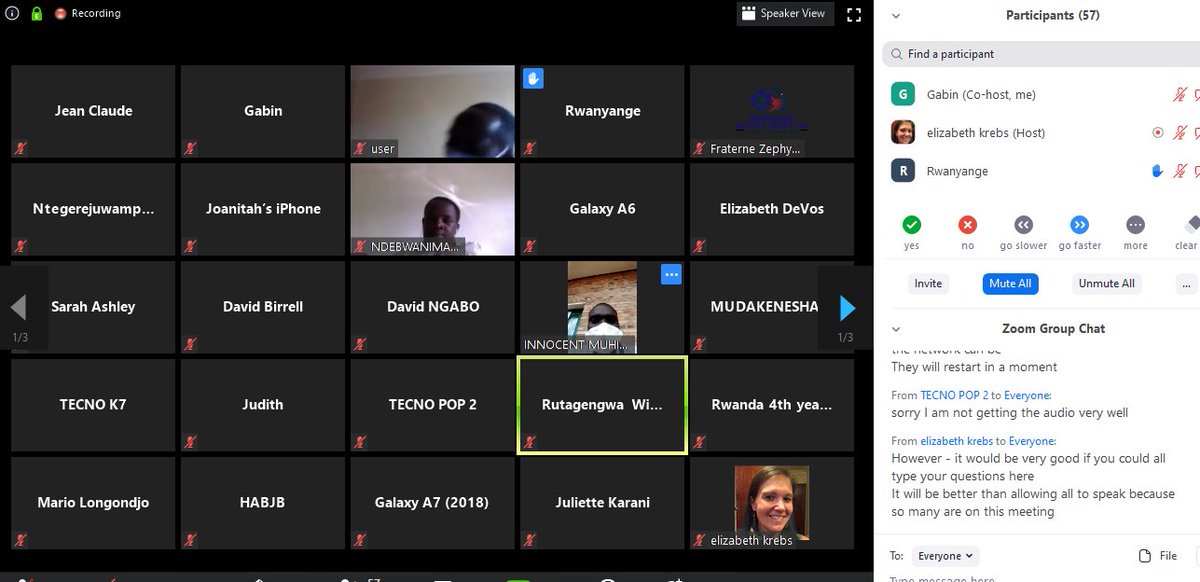Click the Invite button
Image resolution: width=1200 pixels, height=582 pixels.
coord(928,284)
